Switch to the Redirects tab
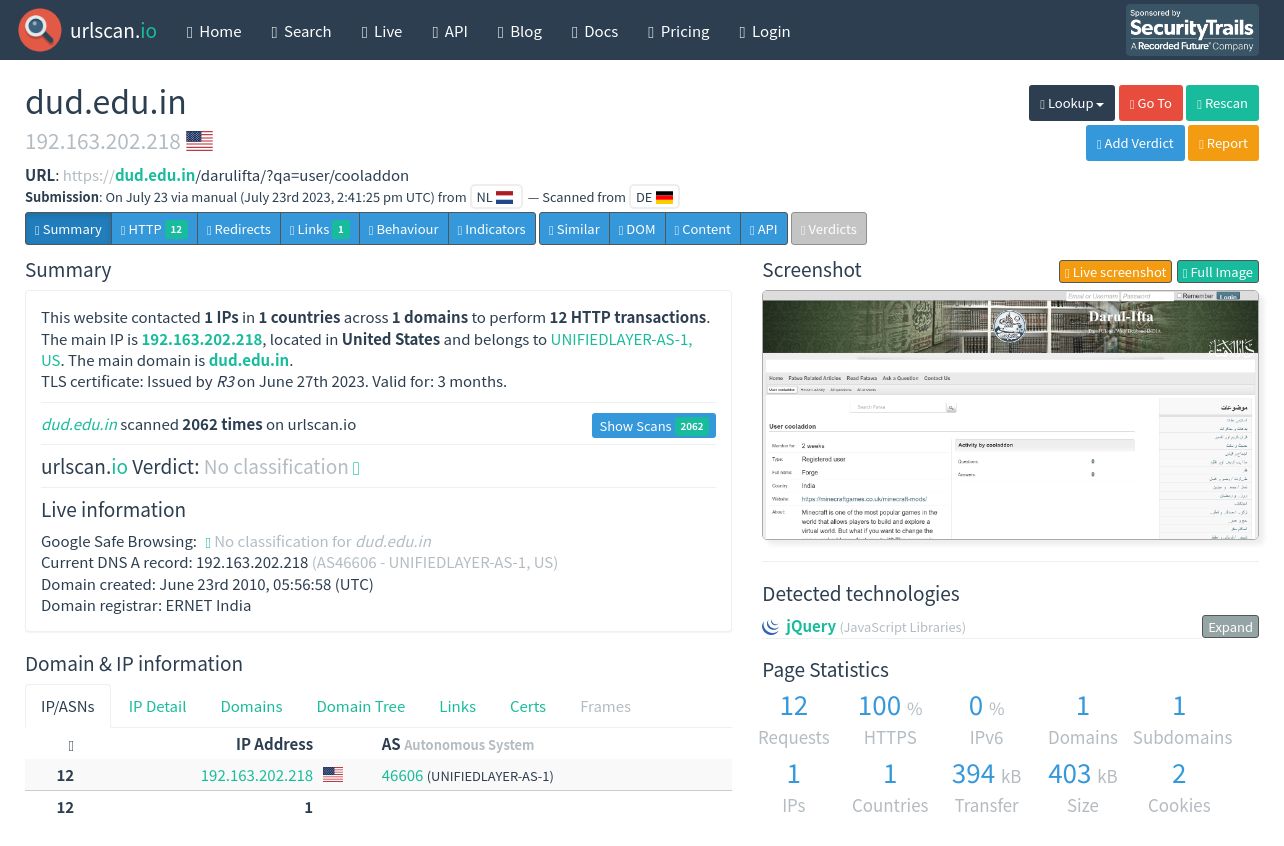This screenshot has height=846, width=1284. pos(238,229)
